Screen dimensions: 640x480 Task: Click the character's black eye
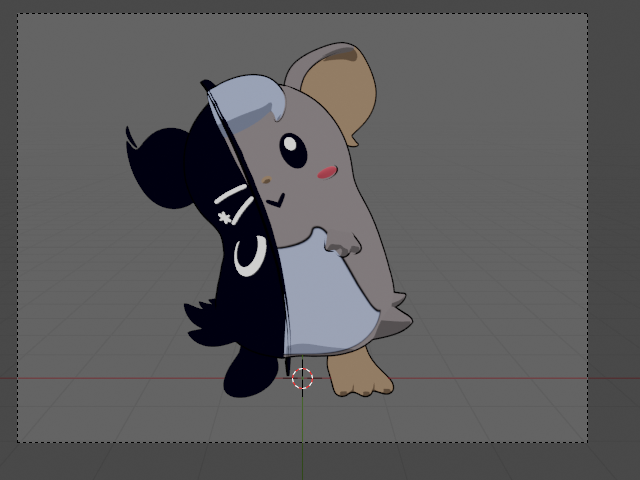coord(293,150)
